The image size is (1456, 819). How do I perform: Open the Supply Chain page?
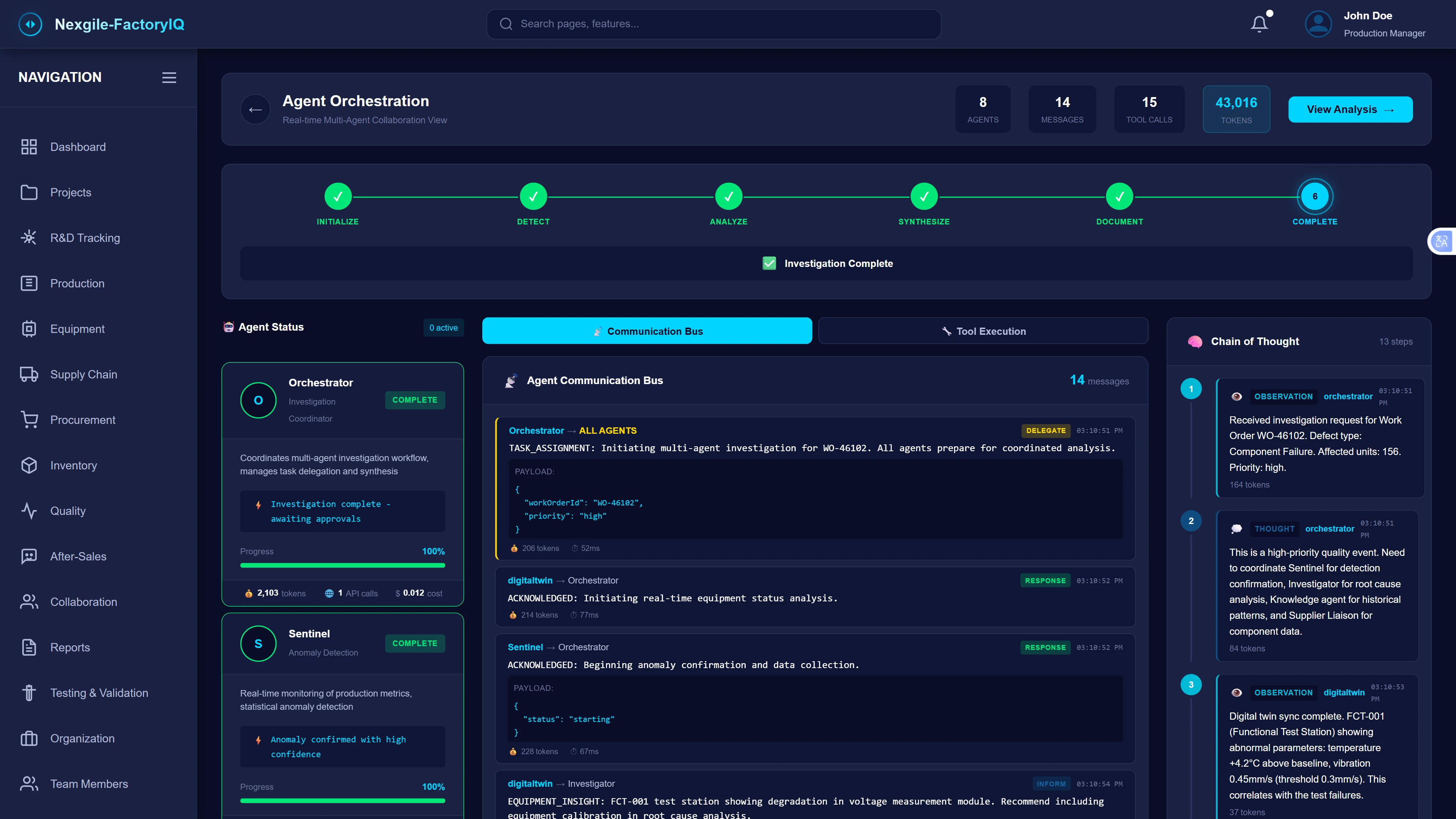click(83, 374)
